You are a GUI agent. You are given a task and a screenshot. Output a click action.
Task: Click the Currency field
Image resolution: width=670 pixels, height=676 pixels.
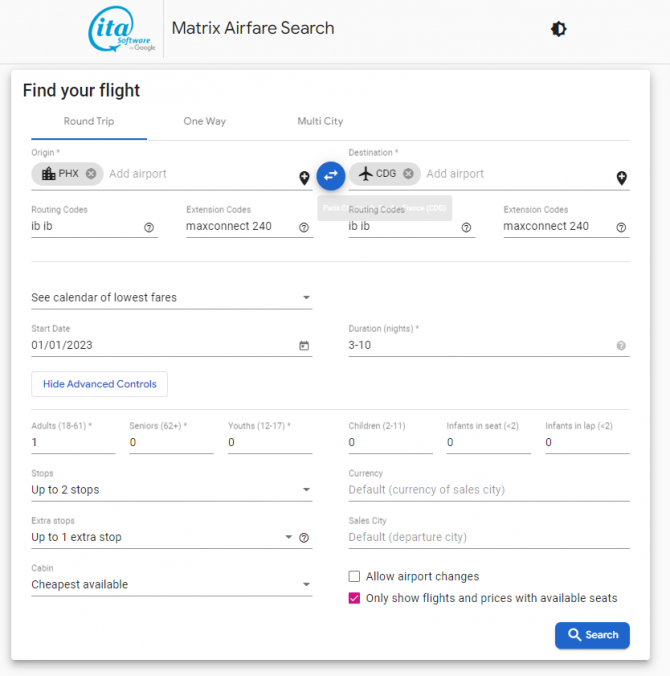point(489,490)
